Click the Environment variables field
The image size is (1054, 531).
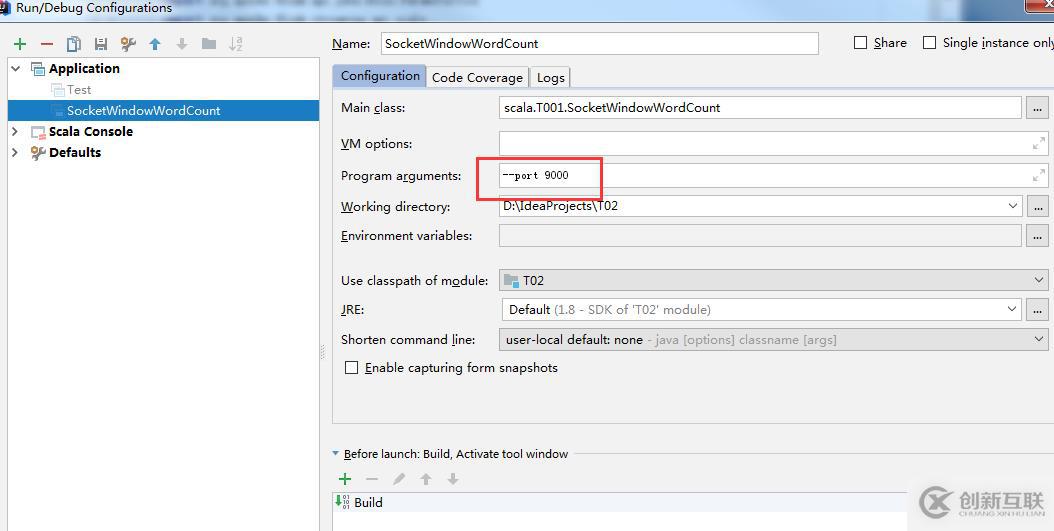[760, 236]
